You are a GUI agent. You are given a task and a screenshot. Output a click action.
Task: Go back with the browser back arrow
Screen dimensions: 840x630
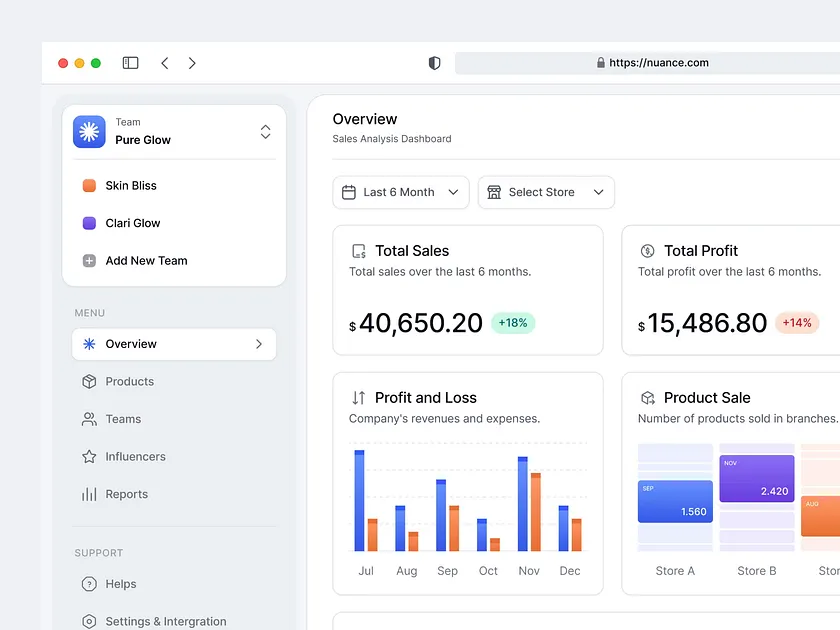pos(165,63)
